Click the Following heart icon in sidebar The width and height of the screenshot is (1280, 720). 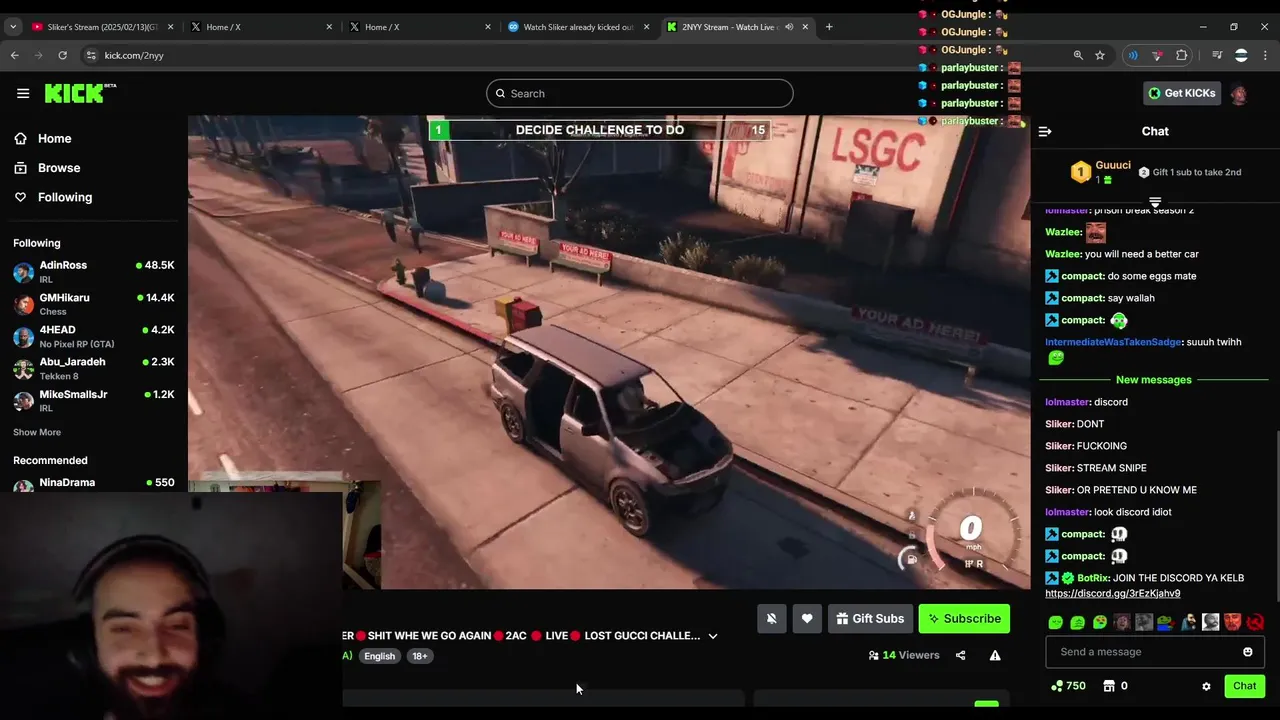20,197
